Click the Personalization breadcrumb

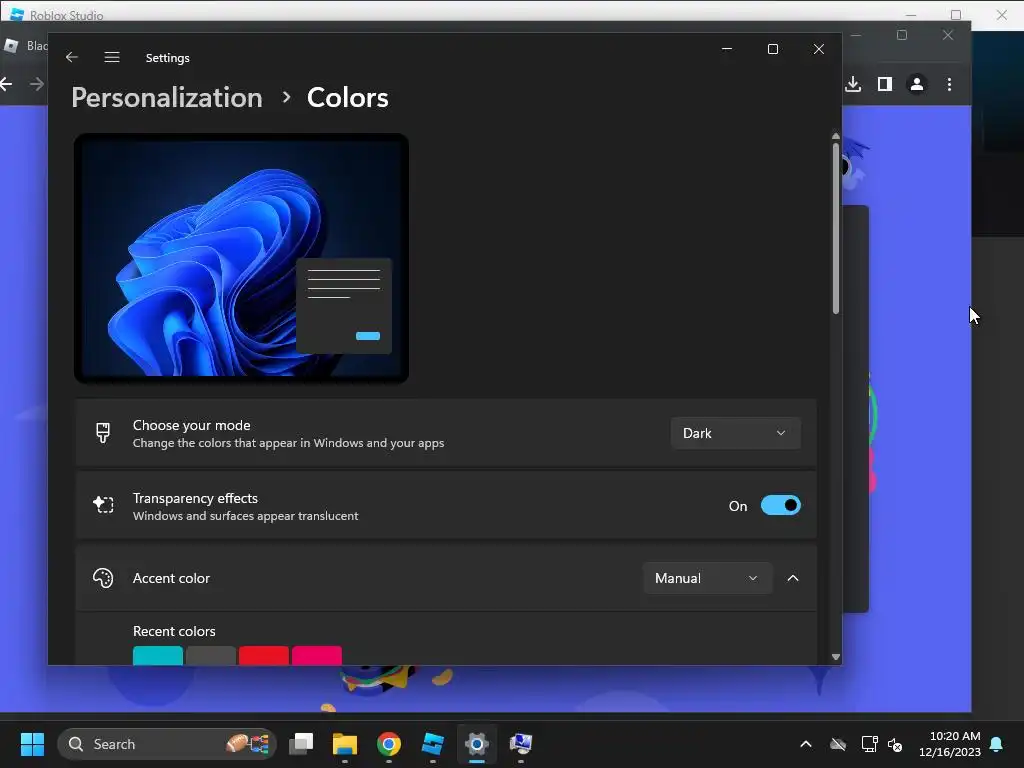point(167,98)
